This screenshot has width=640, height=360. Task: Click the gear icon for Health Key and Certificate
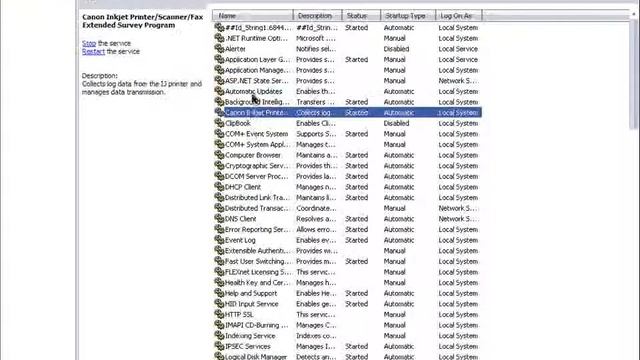pyautogui.click(x=219, y=282)
